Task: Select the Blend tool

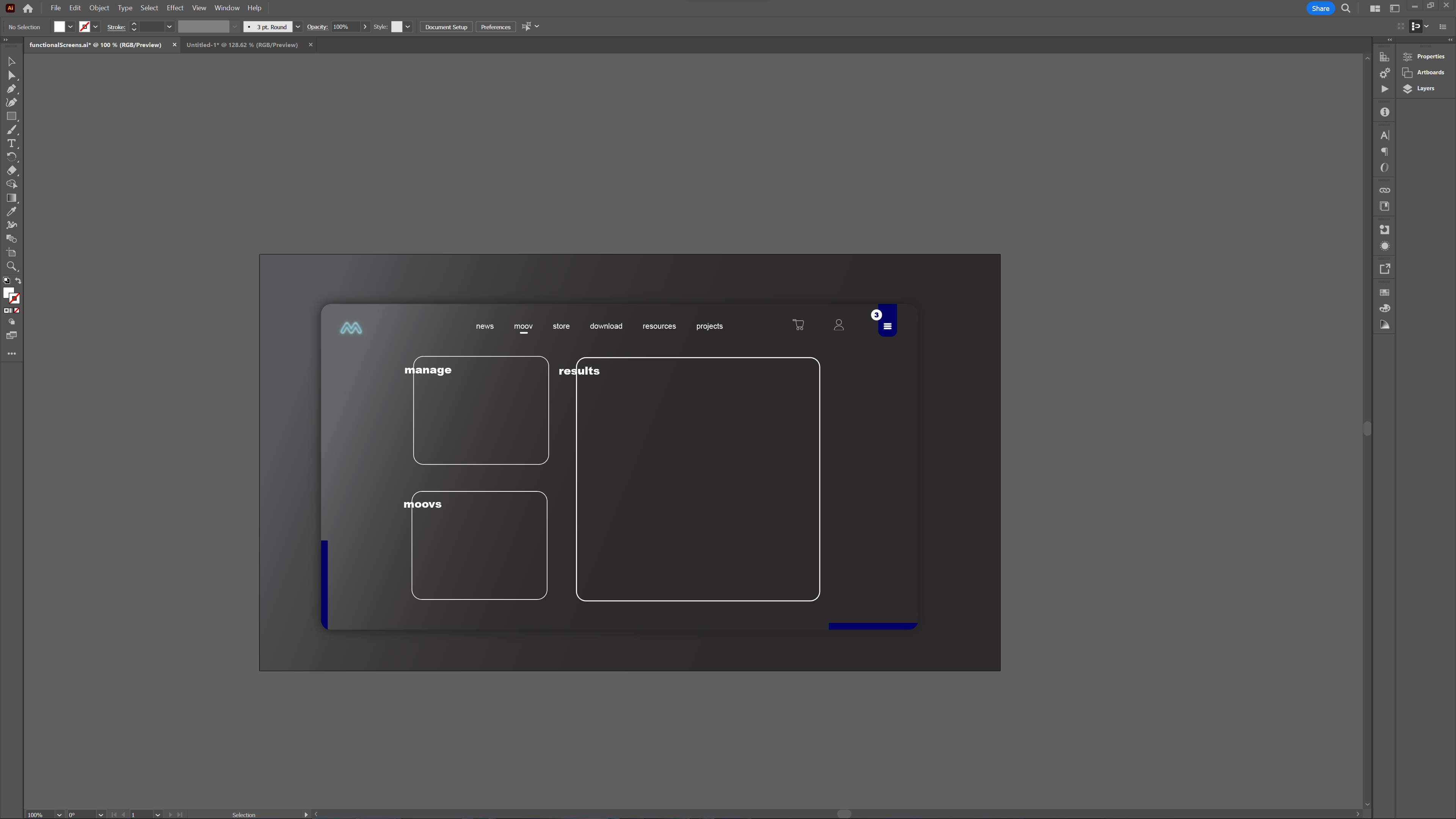Action: 11,239
